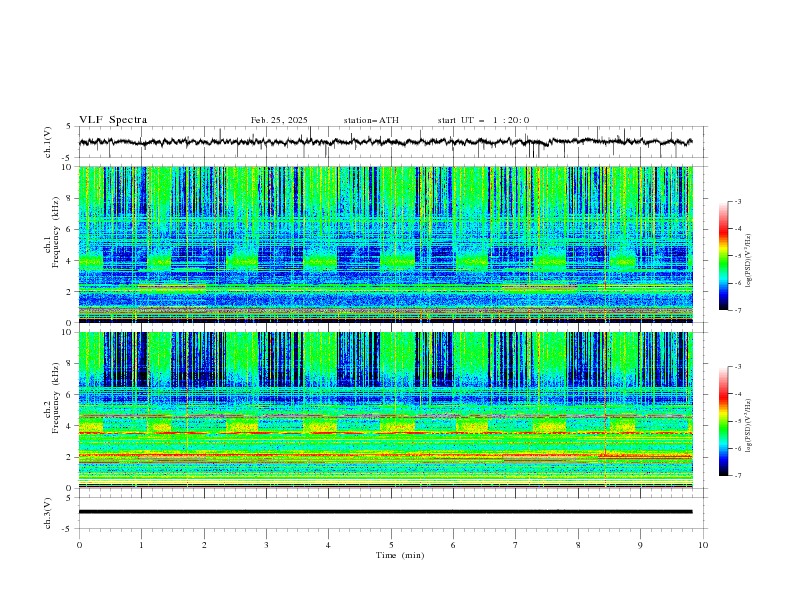The image size is (792, 612).
Task: Click the ch.1 spectrogram color bar
Action: click(x=723, y=256)
